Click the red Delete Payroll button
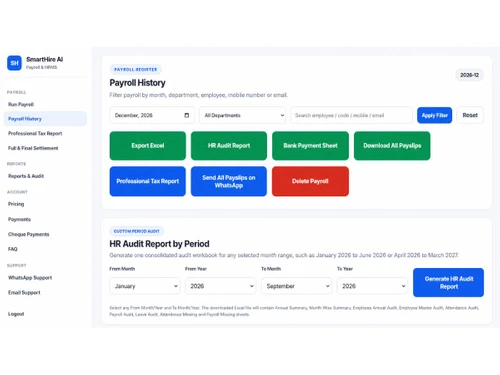 310,181
